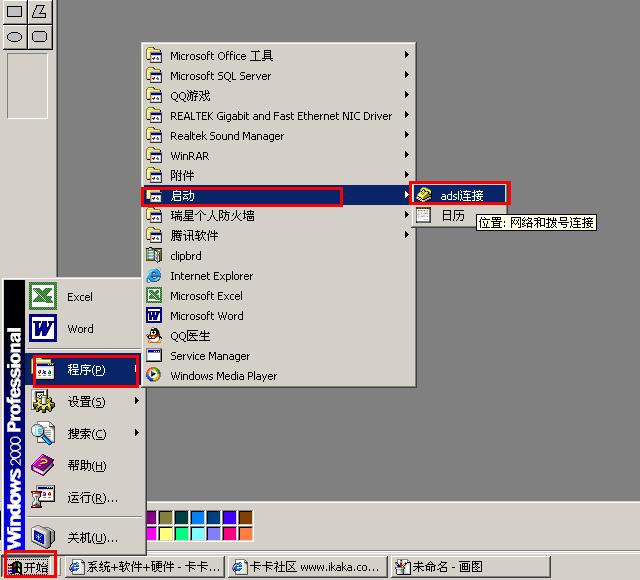Open Service Manager from programs menu
The height and width of the screenshot is (580, 640).
pyautogui.click(x=278, y=356)
